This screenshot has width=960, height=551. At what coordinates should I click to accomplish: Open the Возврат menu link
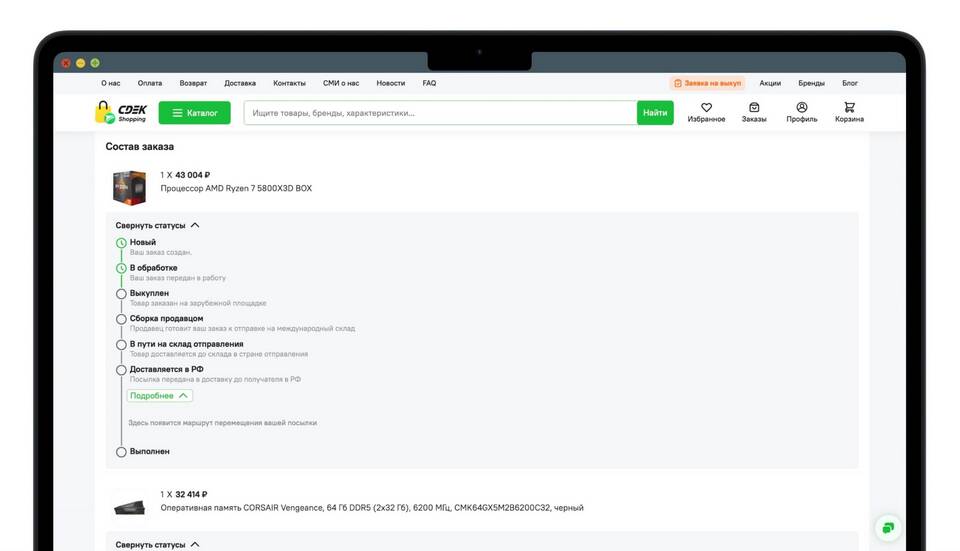click(x=193, y=83)
